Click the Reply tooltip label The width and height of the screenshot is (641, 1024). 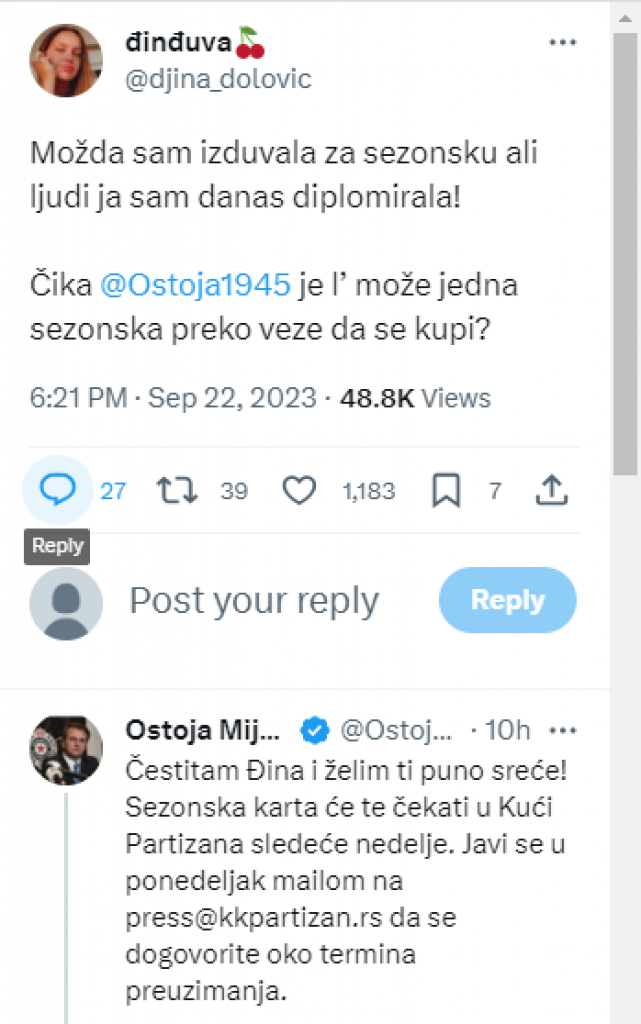tap(57, 546)
